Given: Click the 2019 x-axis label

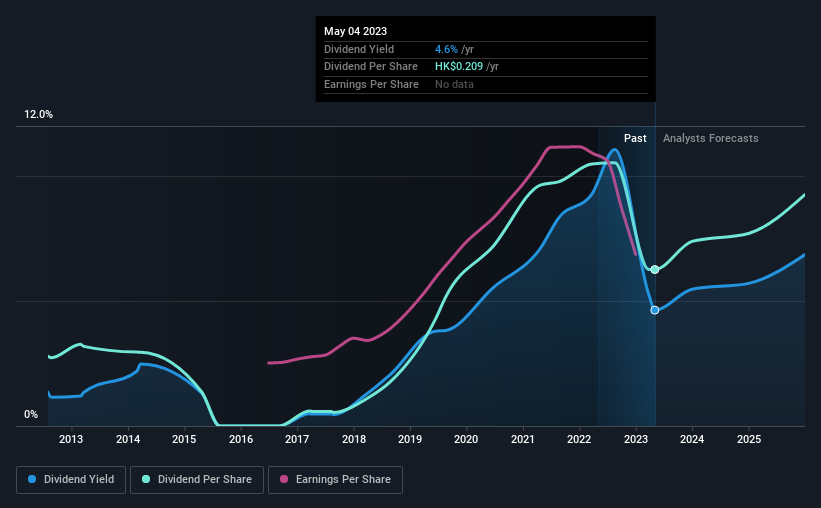Looking at the screenshot, I should 410,439.
